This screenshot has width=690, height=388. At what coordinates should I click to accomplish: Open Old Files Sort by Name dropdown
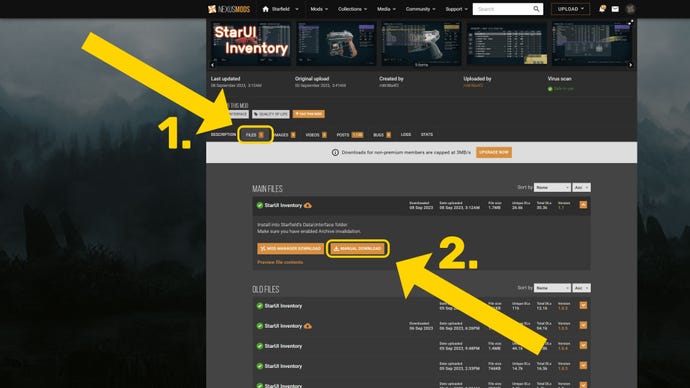[x=552, y=288]
